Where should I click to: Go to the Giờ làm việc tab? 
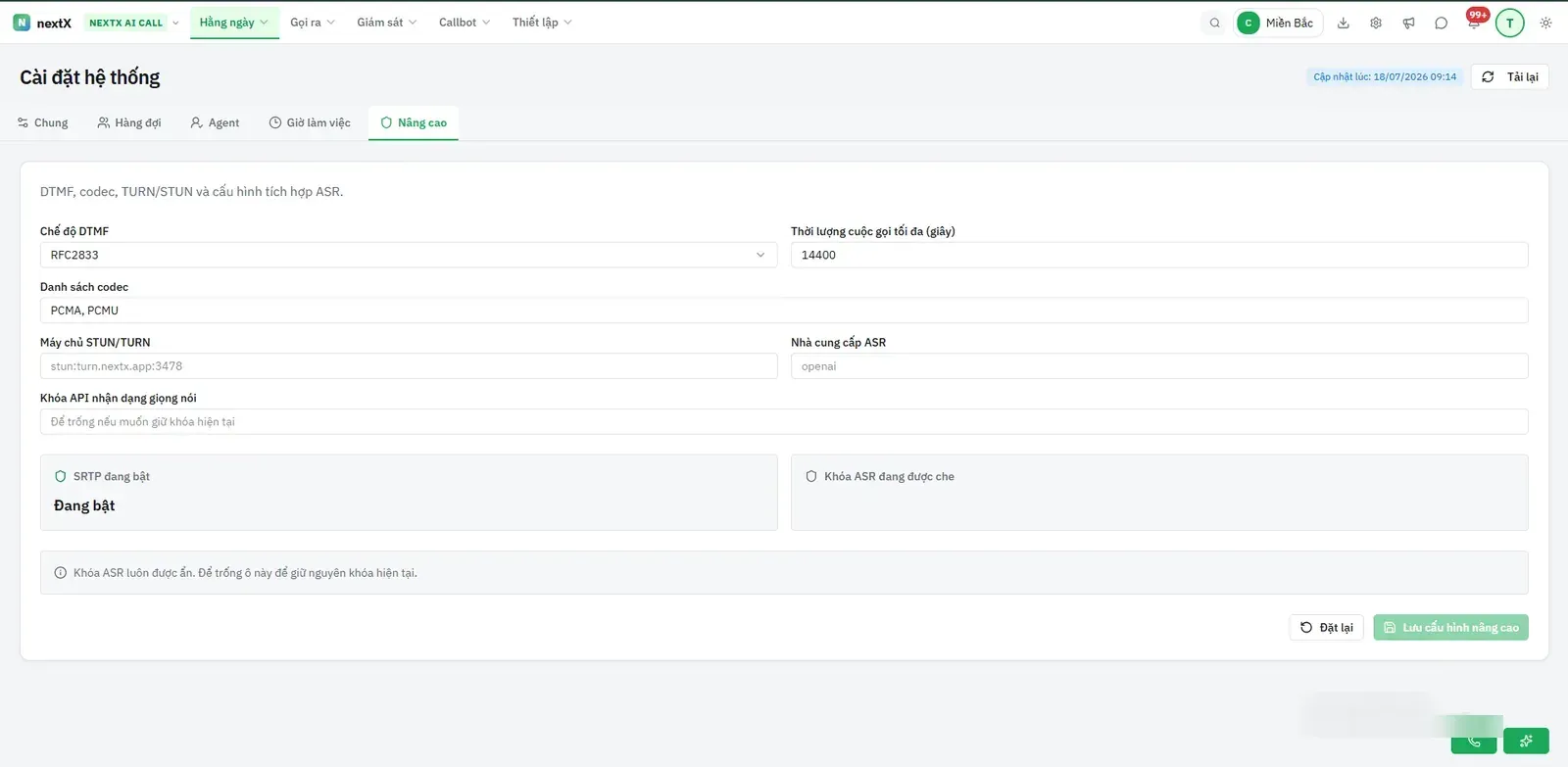310,122
